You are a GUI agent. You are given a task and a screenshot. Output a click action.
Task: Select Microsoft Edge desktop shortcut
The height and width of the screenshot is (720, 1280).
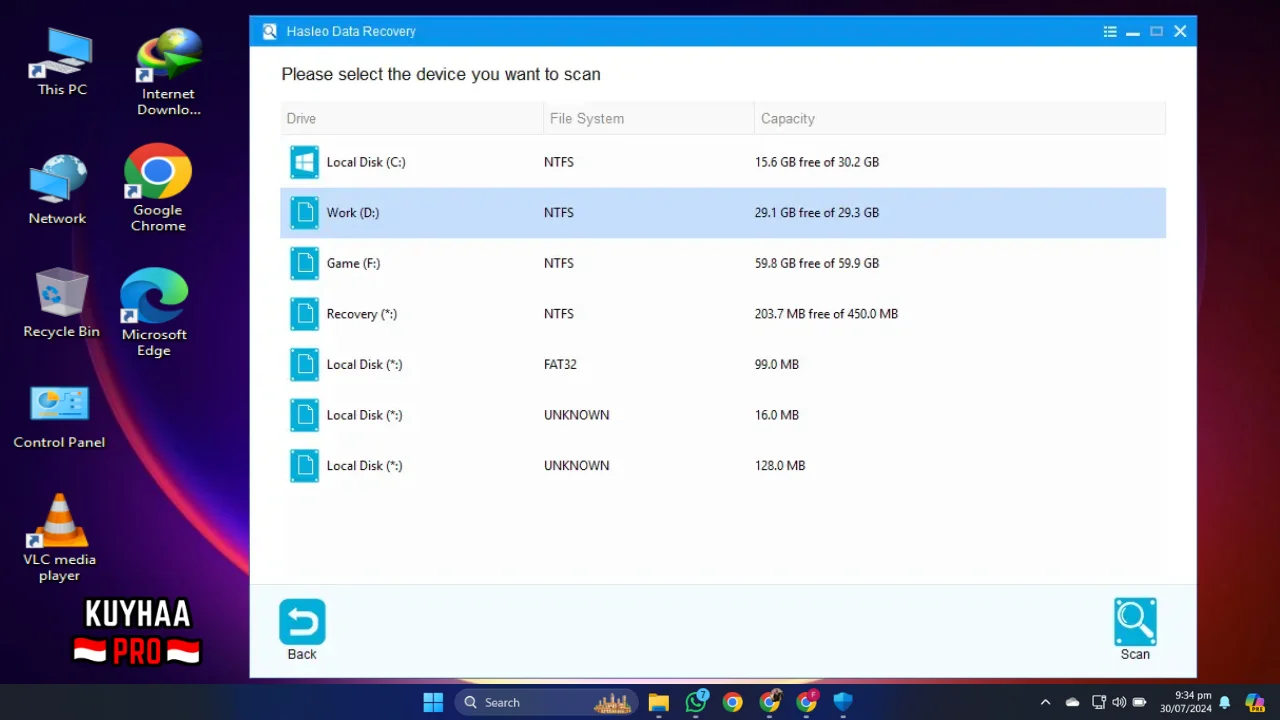(154, 312)
